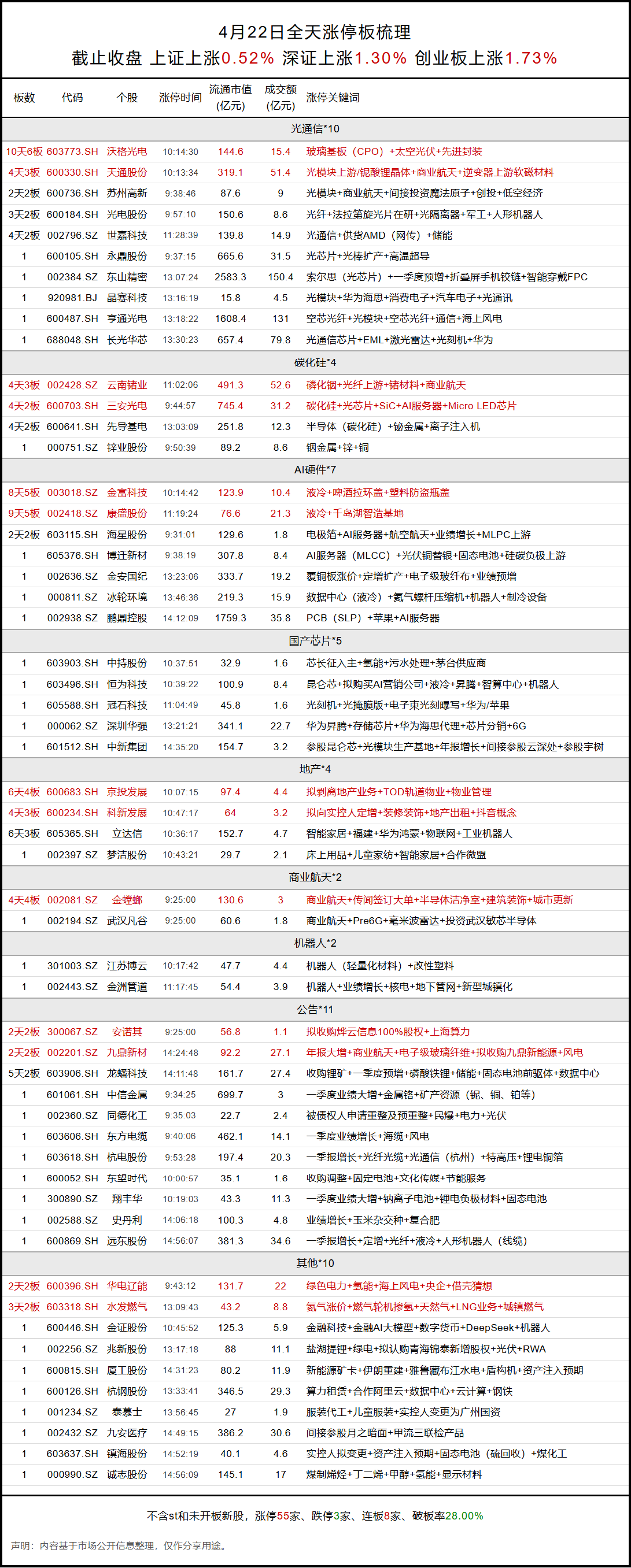
Task: Click the 涨停关键词 column header
Action: (x=333, y=98)
